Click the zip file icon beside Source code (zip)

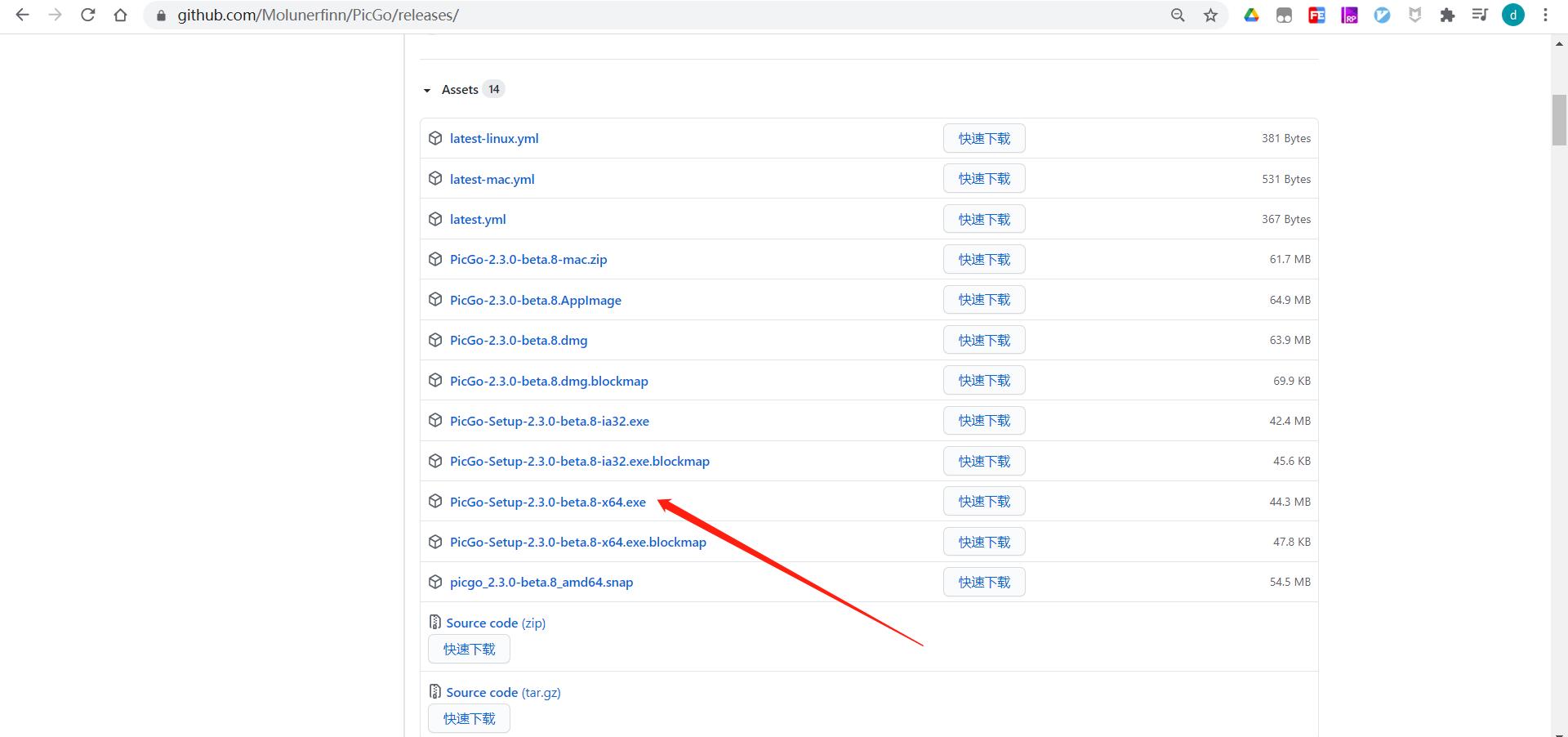435,622
